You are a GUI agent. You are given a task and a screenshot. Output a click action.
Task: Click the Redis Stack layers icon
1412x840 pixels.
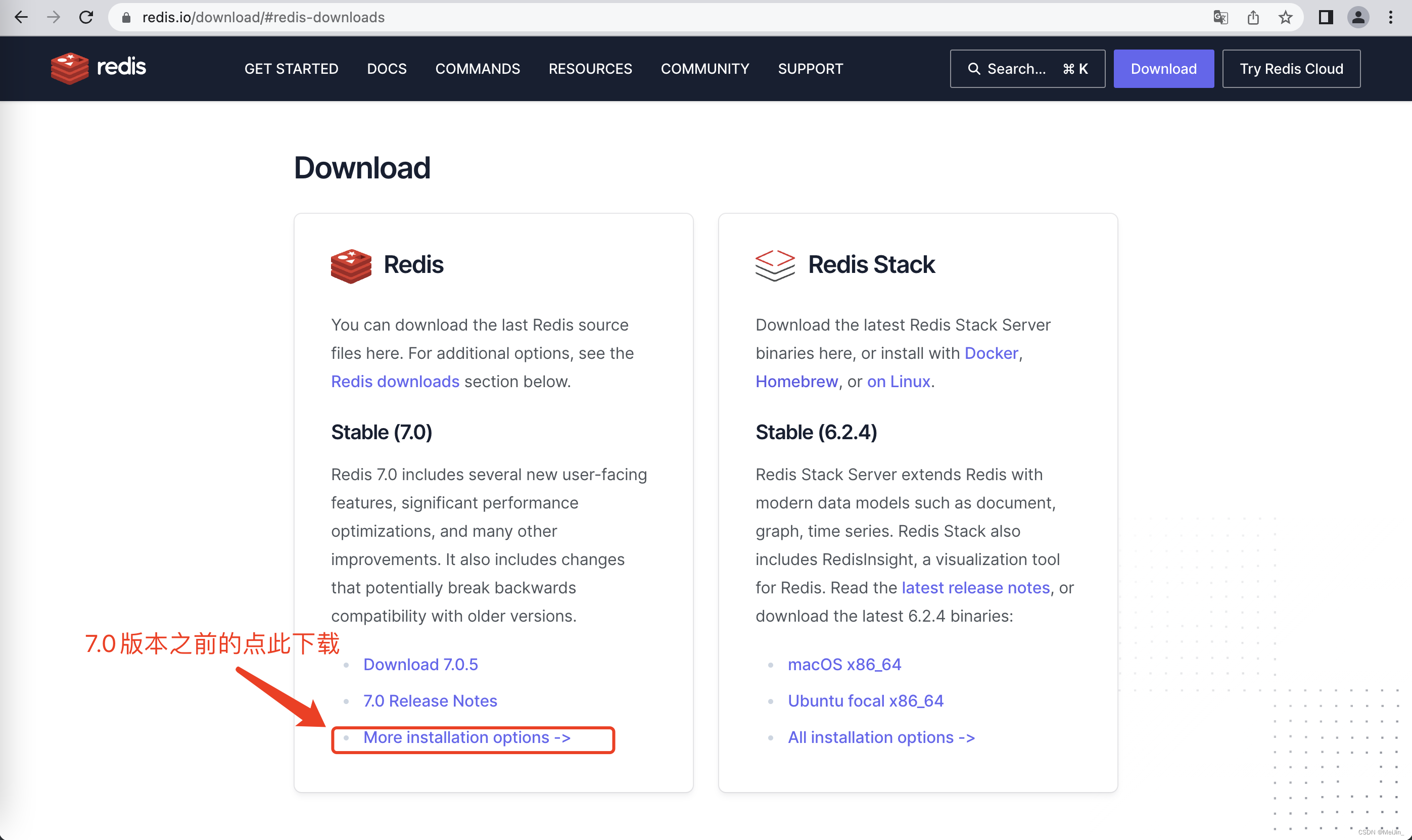pyautogui.click(x=776, y=264)
